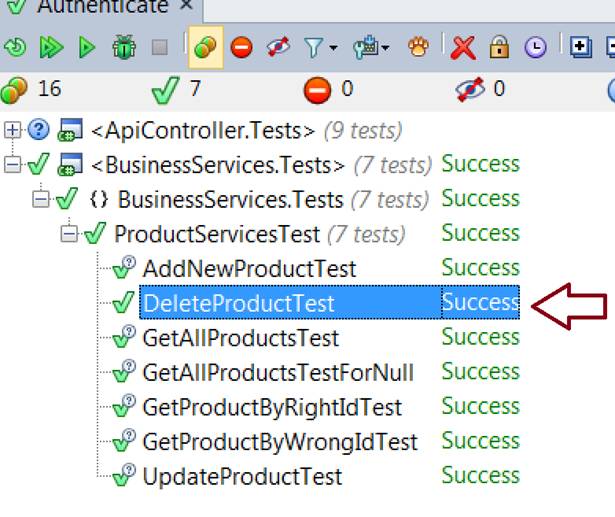Click the padlock Lock session icon
The image size is (615, 517).
[x=500, y=46]
